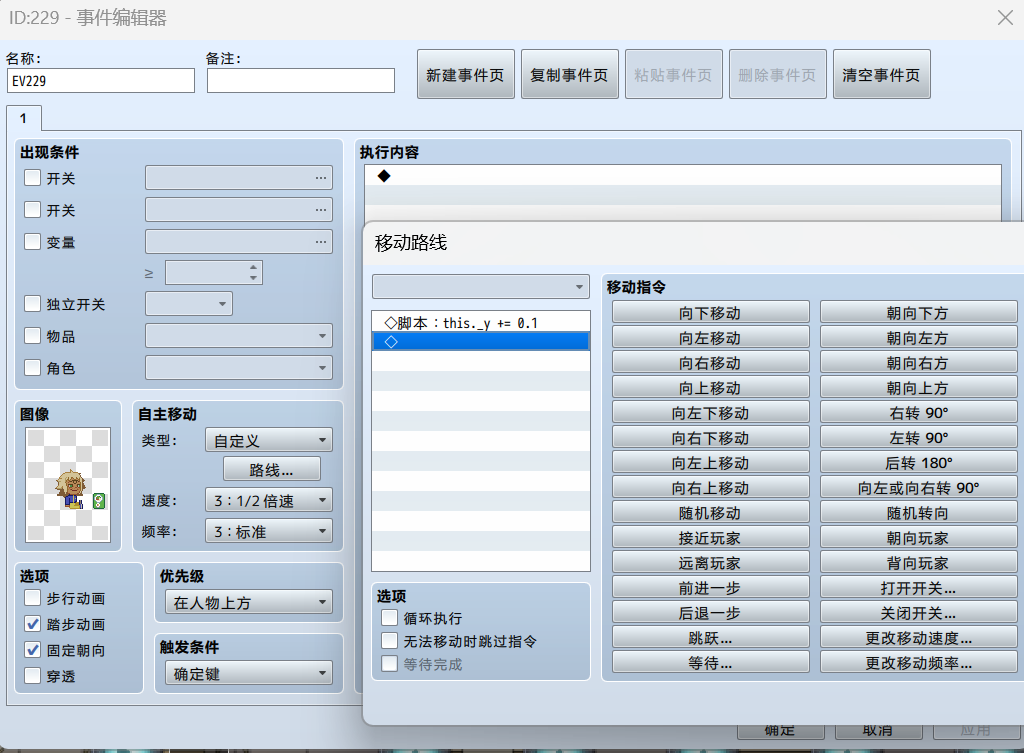The height and width of the screenshot is (753, 1024).
Task: Open the 优先级 dropdown showing 在人物上方
Action: click(x=249, y=602)
